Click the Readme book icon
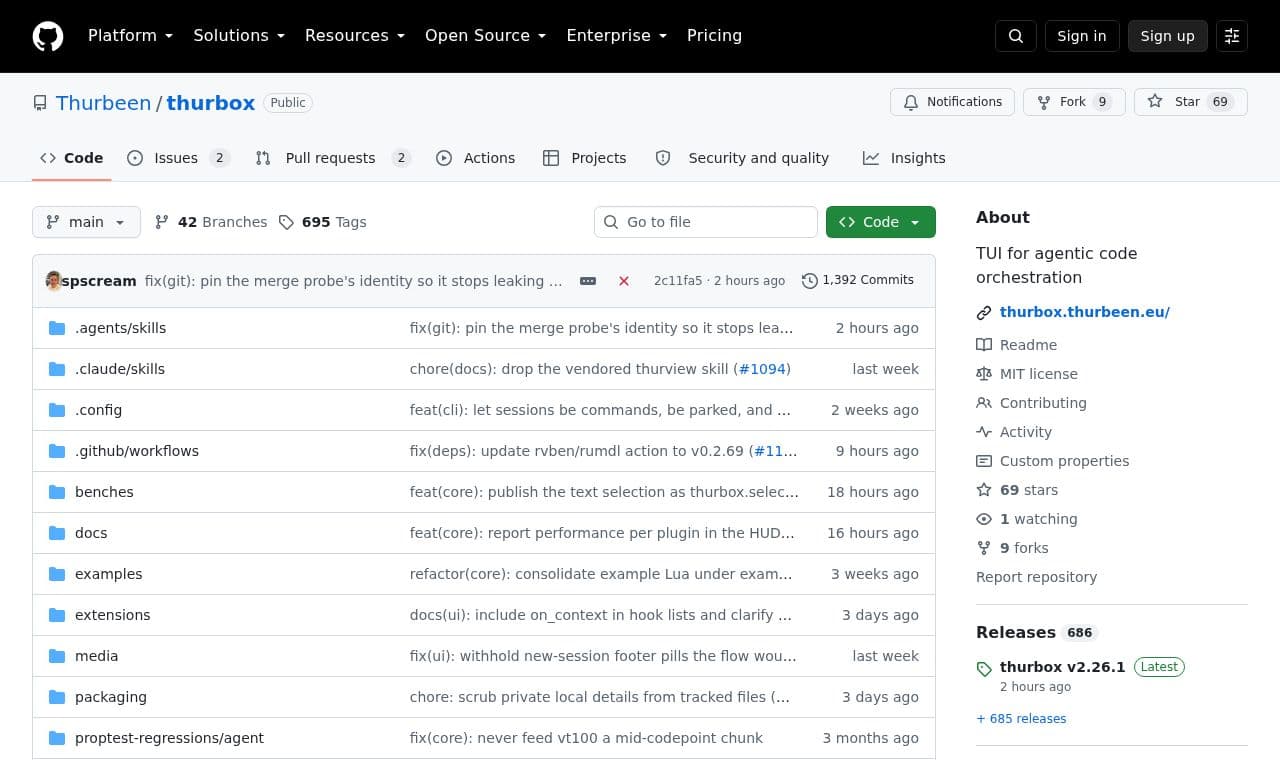The height and width of the screenshot is (760, 1280). [x=984, y=345]
